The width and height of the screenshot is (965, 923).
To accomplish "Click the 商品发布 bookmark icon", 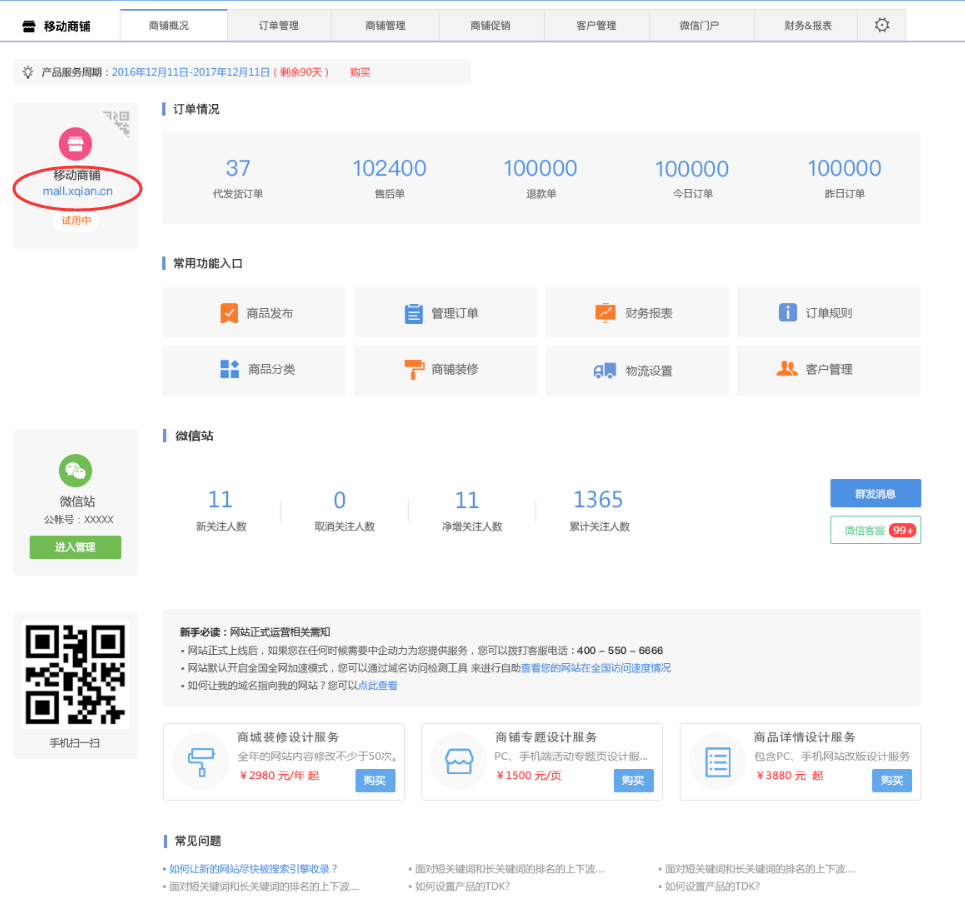I will (x=229, y=313).
